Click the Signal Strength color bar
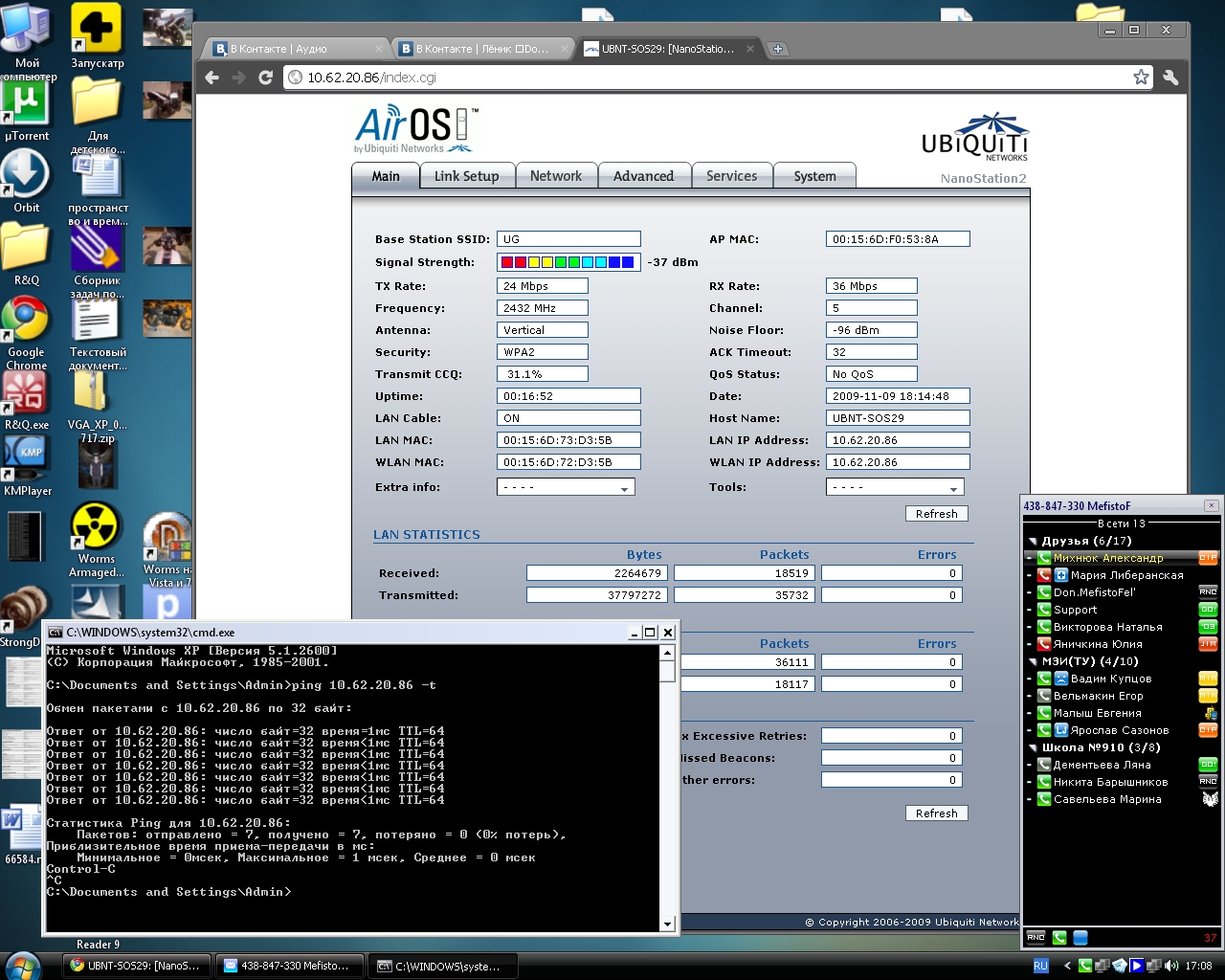This screenshot has height=980, width=1225. [x=568, y=262]
